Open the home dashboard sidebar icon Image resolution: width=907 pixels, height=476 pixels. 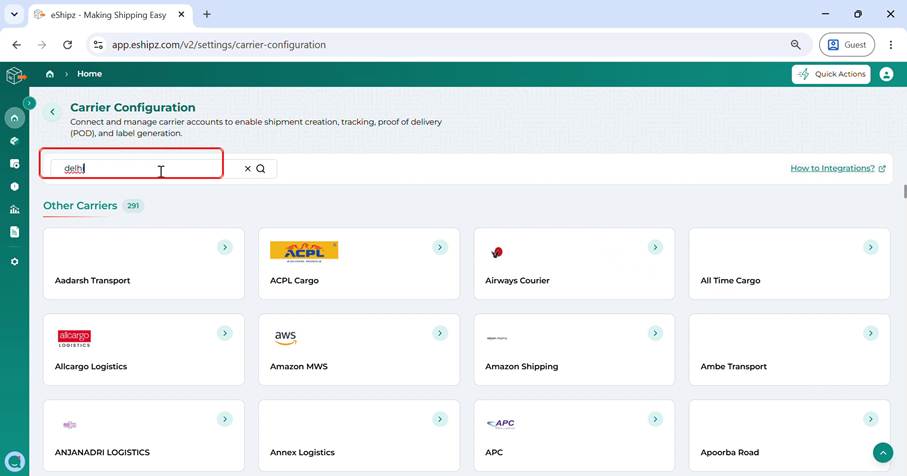[x=14, y=118]
